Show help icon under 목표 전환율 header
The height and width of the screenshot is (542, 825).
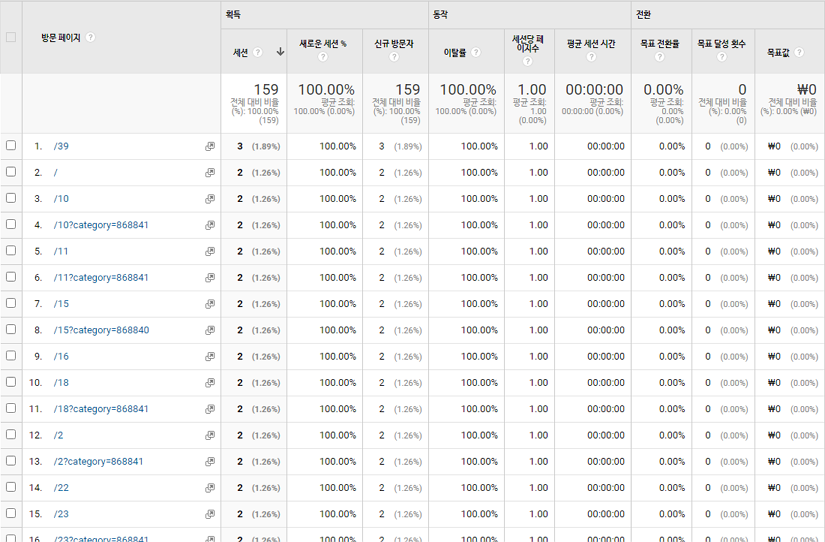(x=659, y=56)
